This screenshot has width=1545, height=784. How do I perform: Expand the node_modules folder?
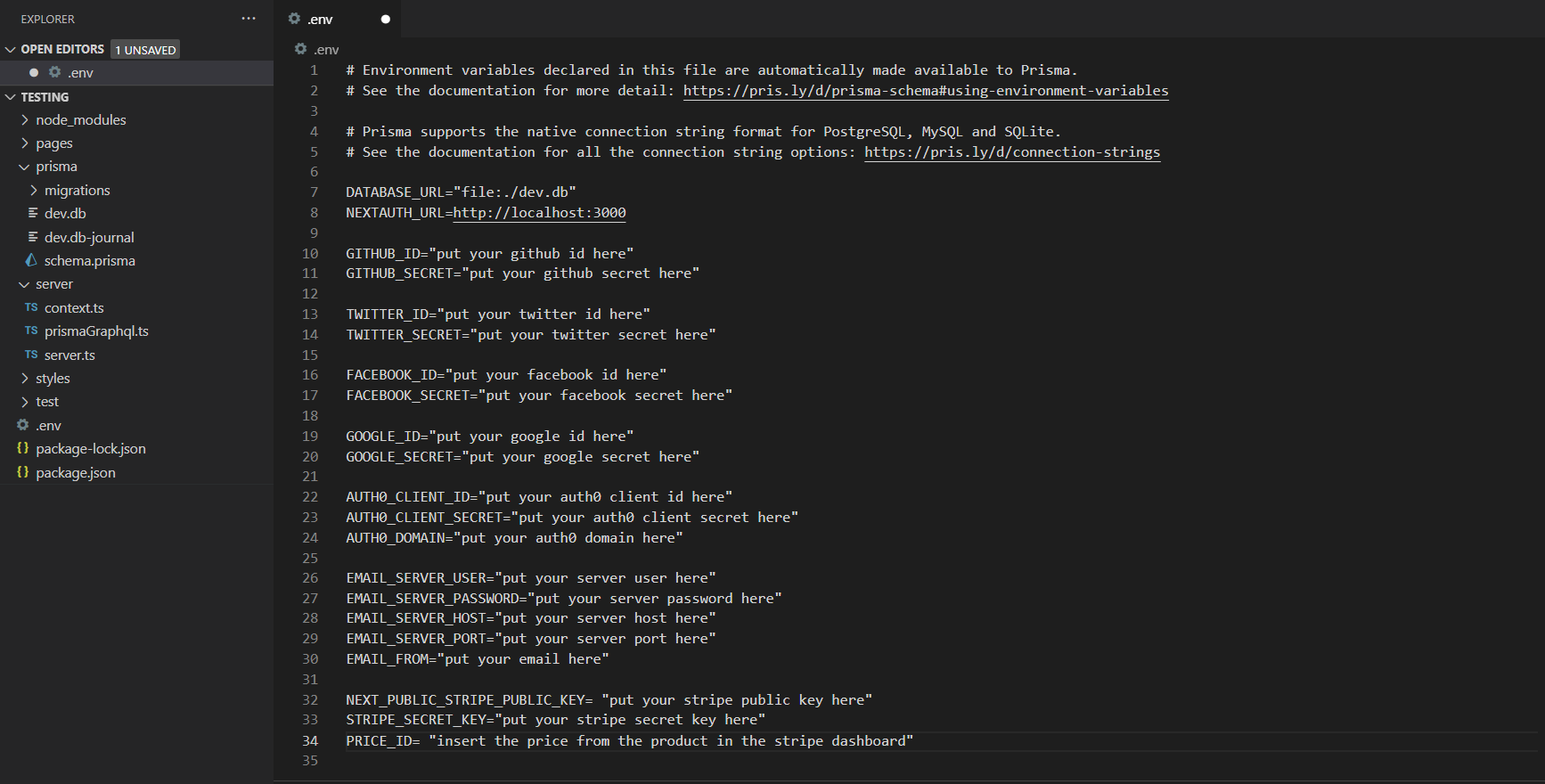[80, 119]
